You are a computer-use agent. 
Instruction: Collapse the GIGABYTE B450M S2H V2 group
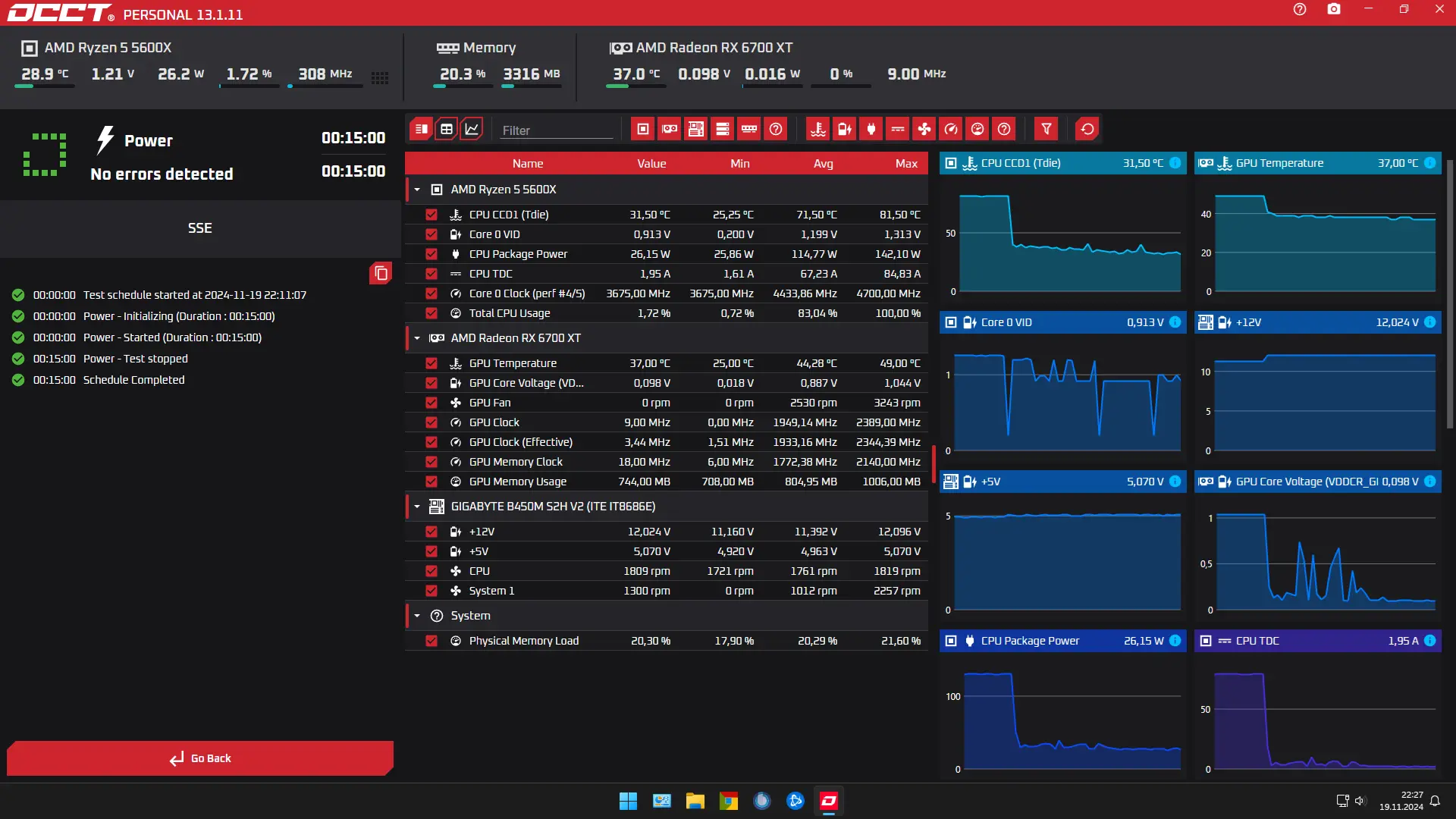point(417,507)
